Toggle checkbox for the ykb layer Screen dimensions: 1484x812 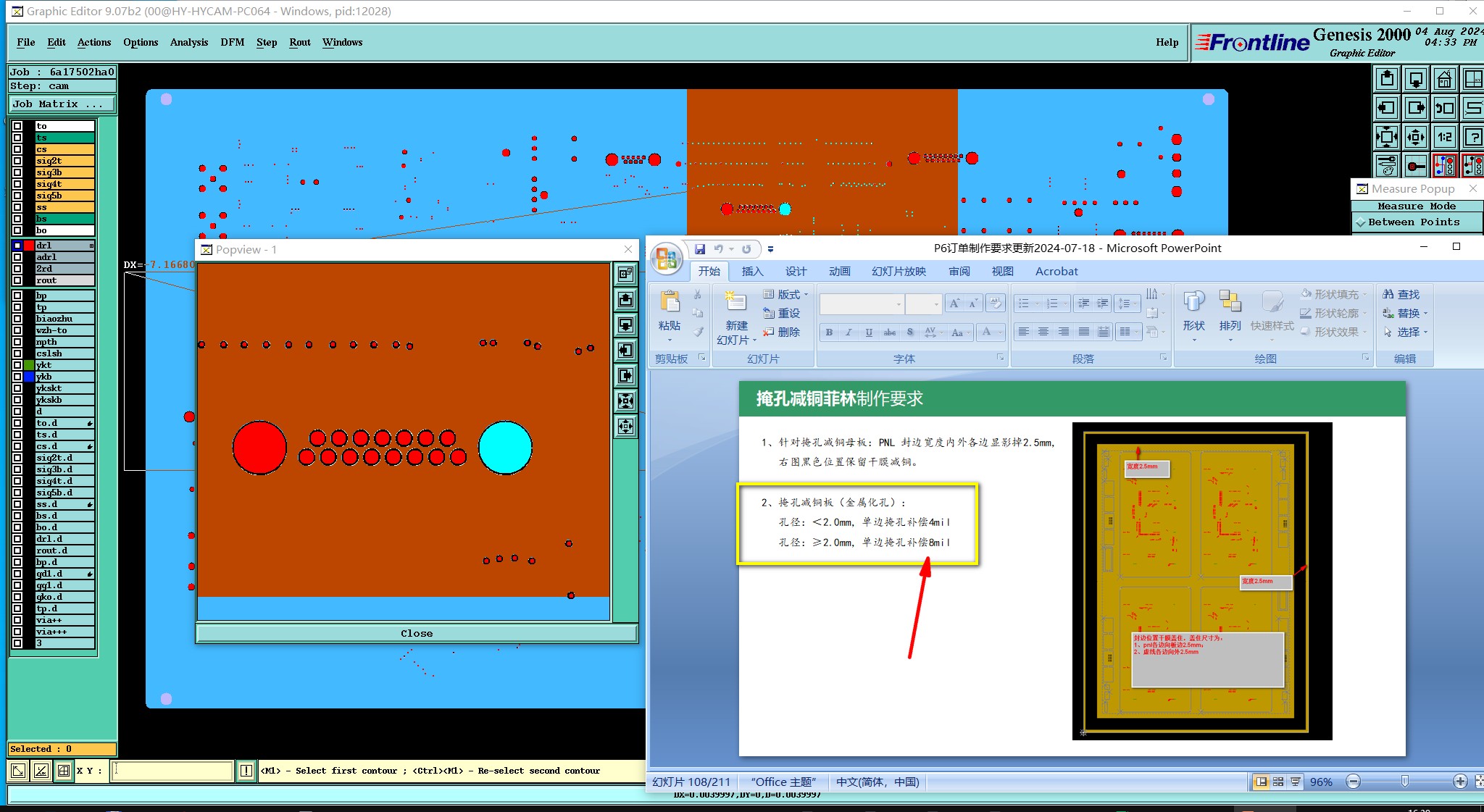pos(17,377)
